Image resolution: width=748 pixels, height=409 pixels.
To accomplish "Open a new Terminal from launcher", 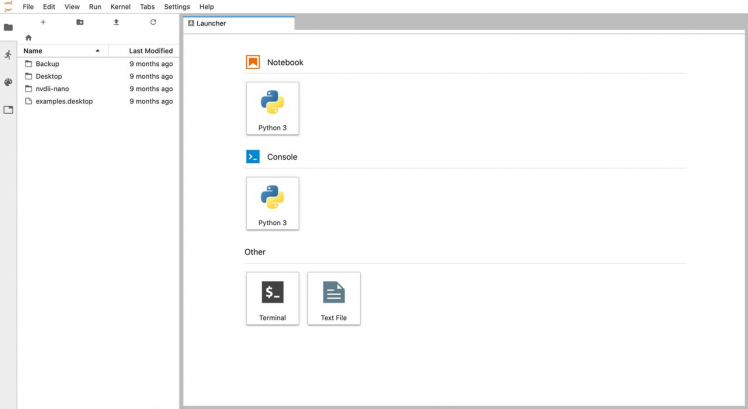I will pyautogui.click(x=272, y=298).
